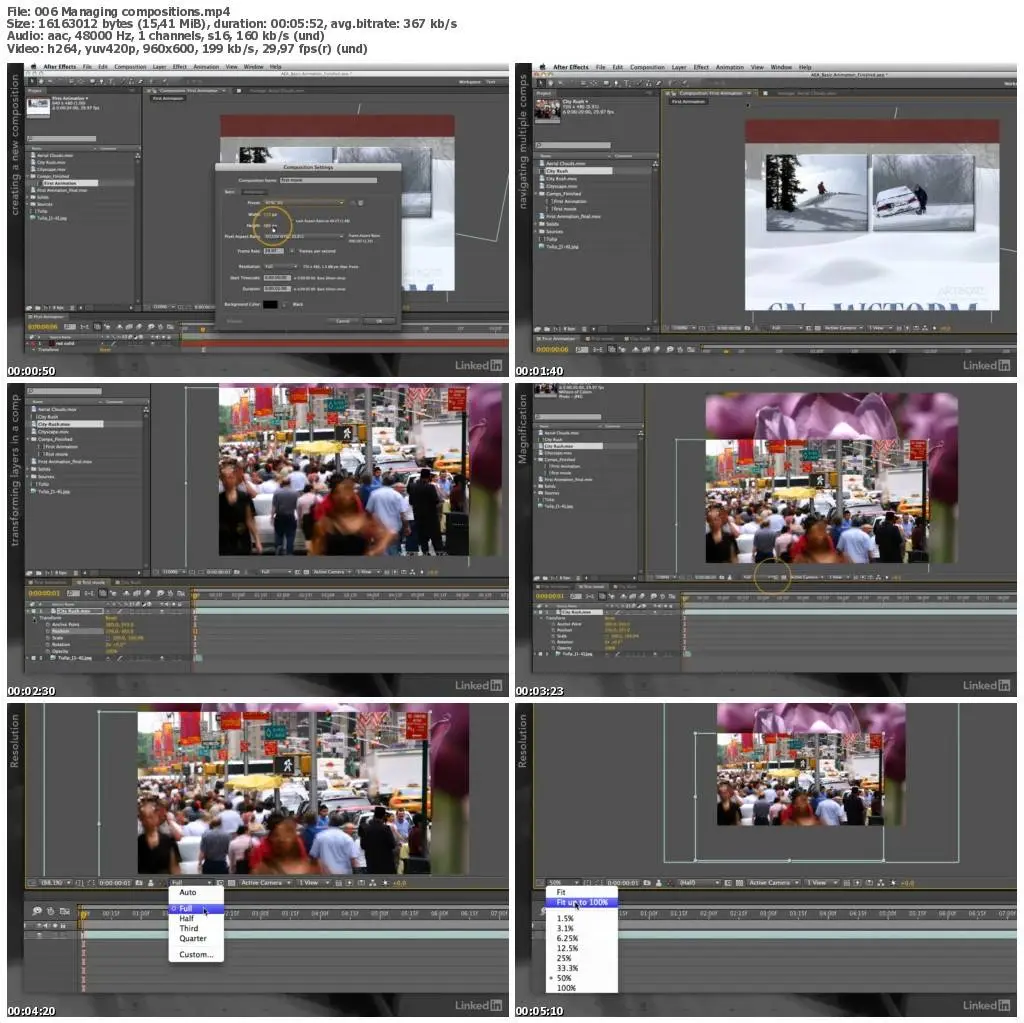
Task: In the 00:04:20 frame, open the magnification percentage dropdown
Action: click(x=56, y=883)
